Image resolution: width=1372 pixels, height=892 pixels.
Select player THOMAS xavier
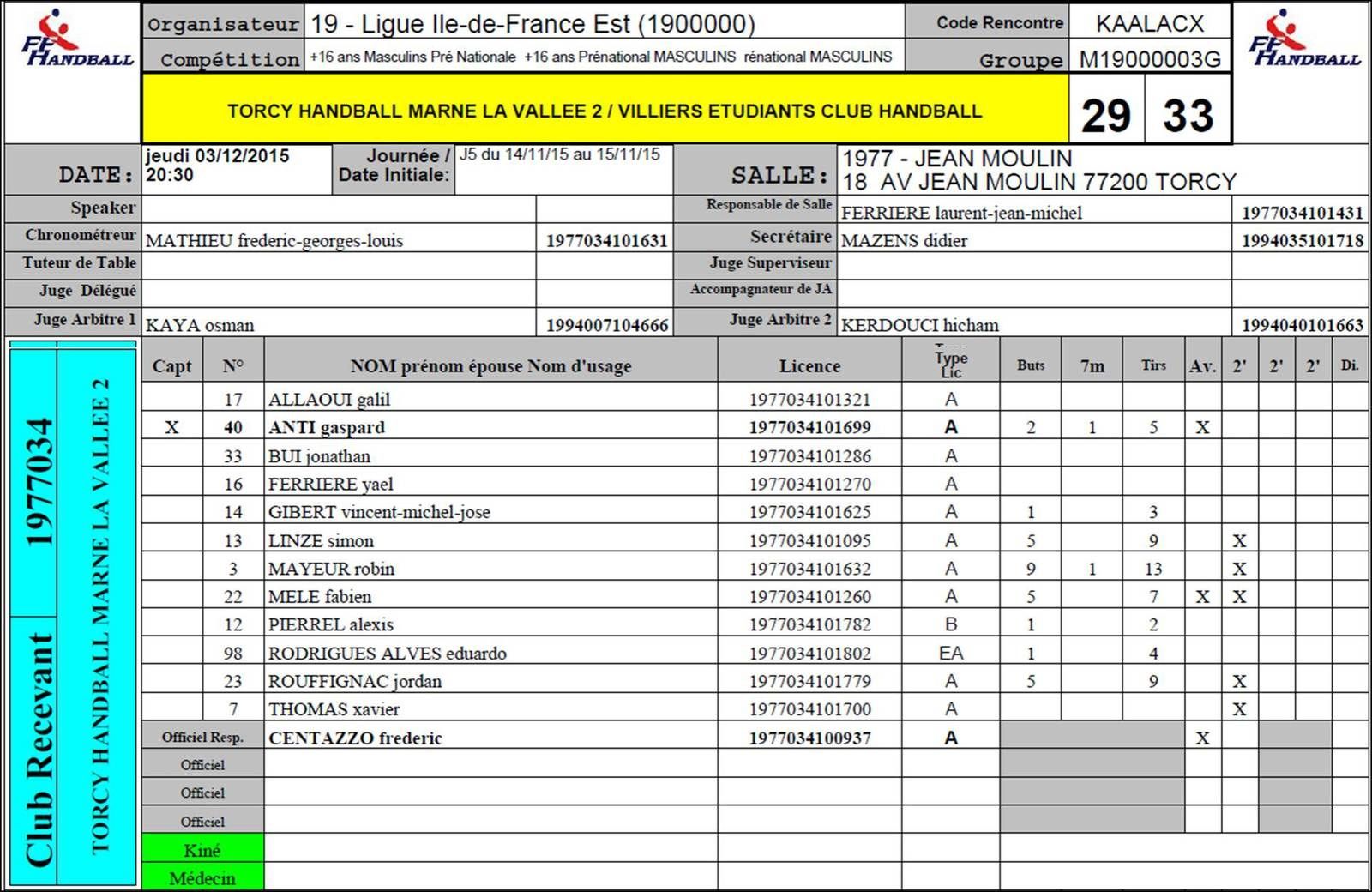tap(334, 709)
